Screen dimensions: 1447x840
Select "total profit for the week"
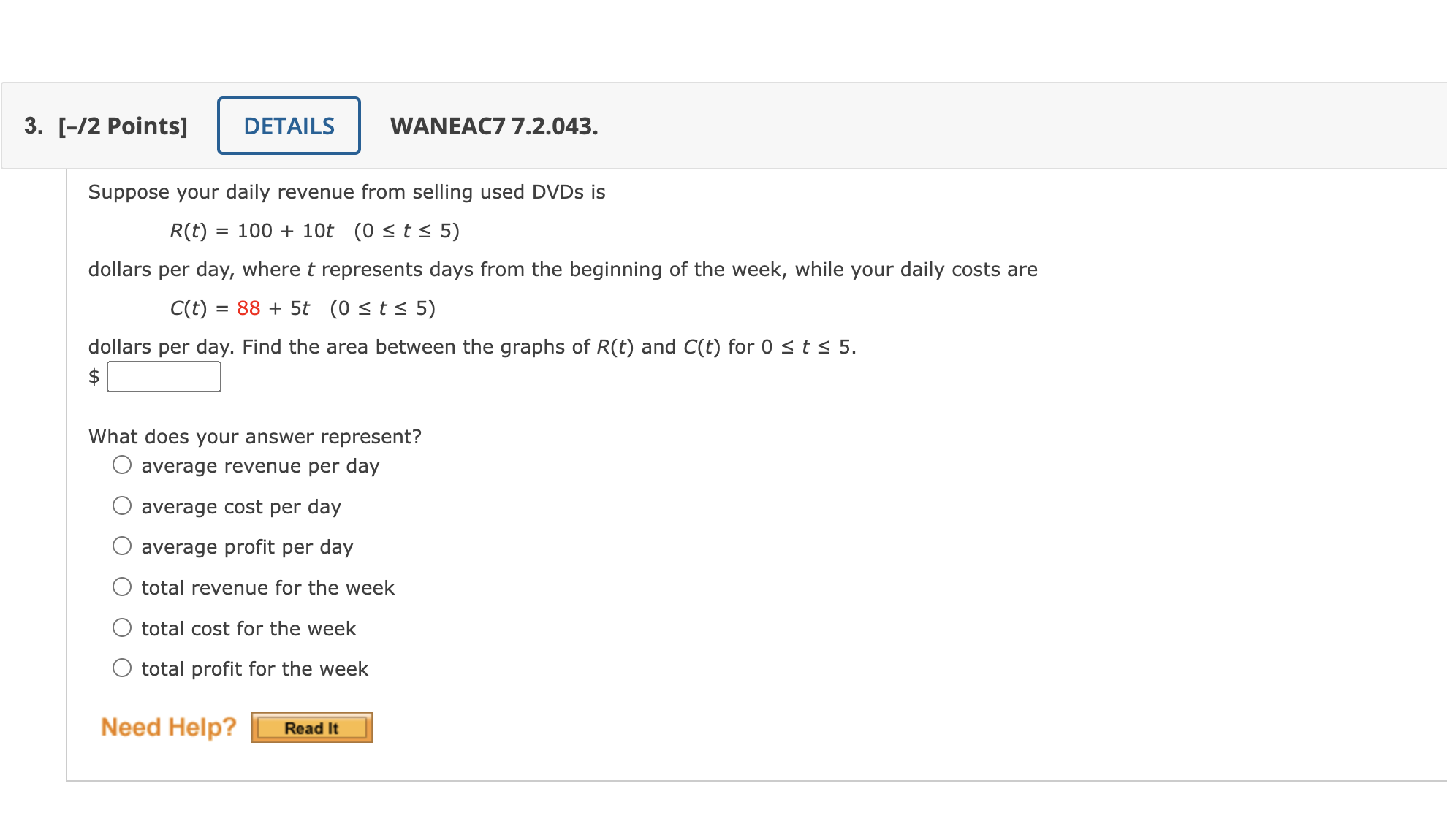(x=122, y=666)
